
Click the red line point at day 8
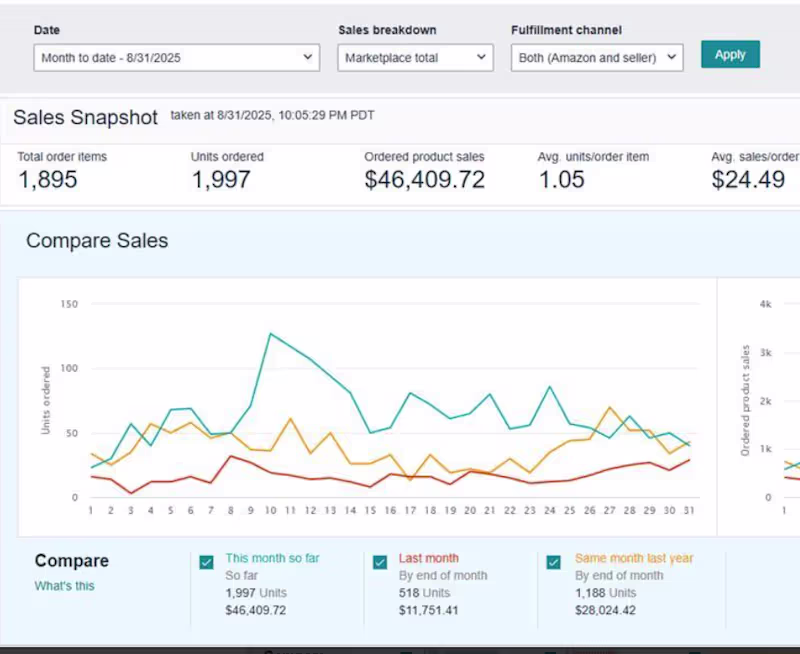click(231, 456)
